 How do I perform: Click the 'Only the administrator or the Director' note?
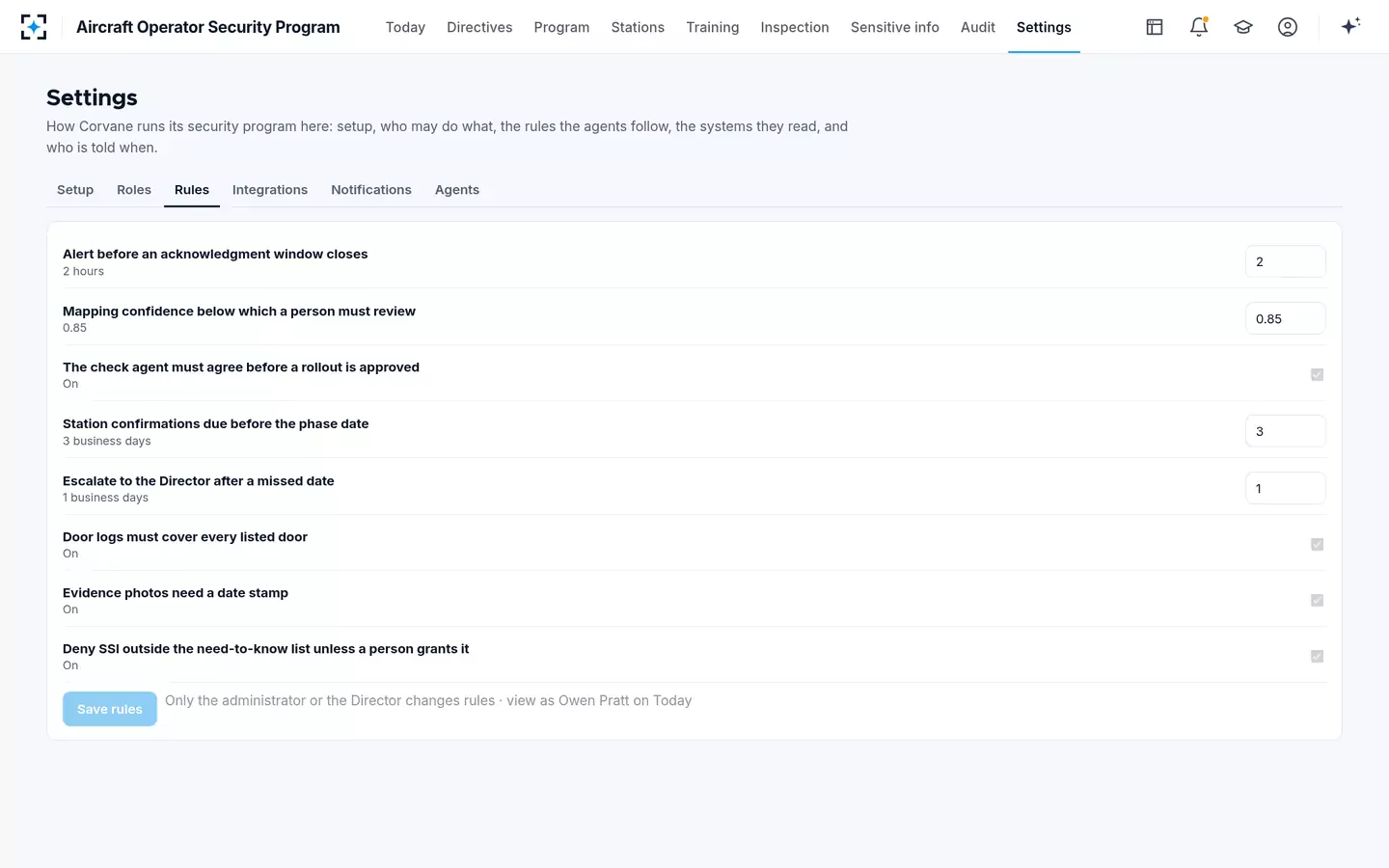click(428, 700)
